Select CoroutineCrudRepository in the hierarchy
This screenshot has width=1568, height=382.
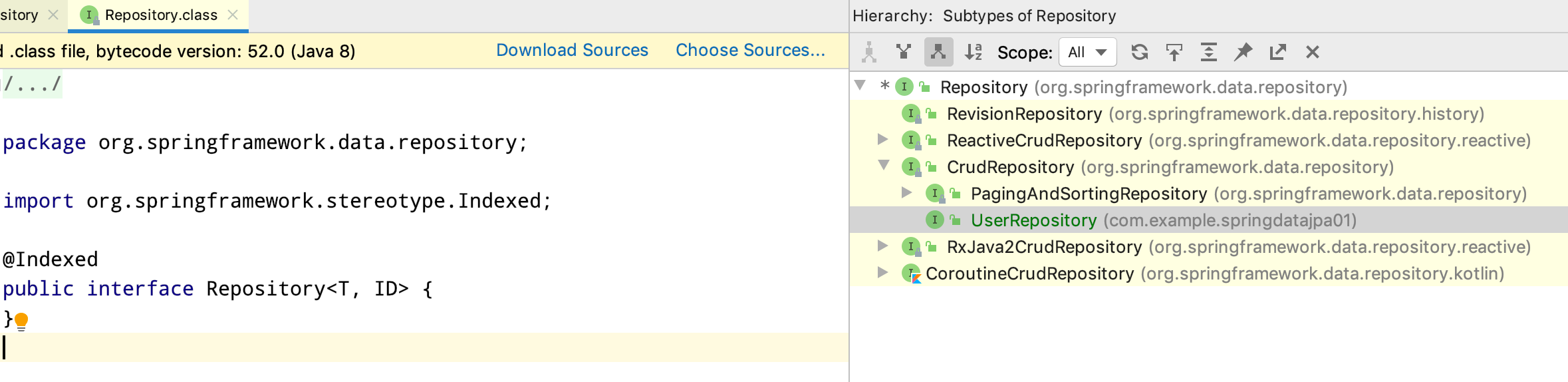[1209, 274]
